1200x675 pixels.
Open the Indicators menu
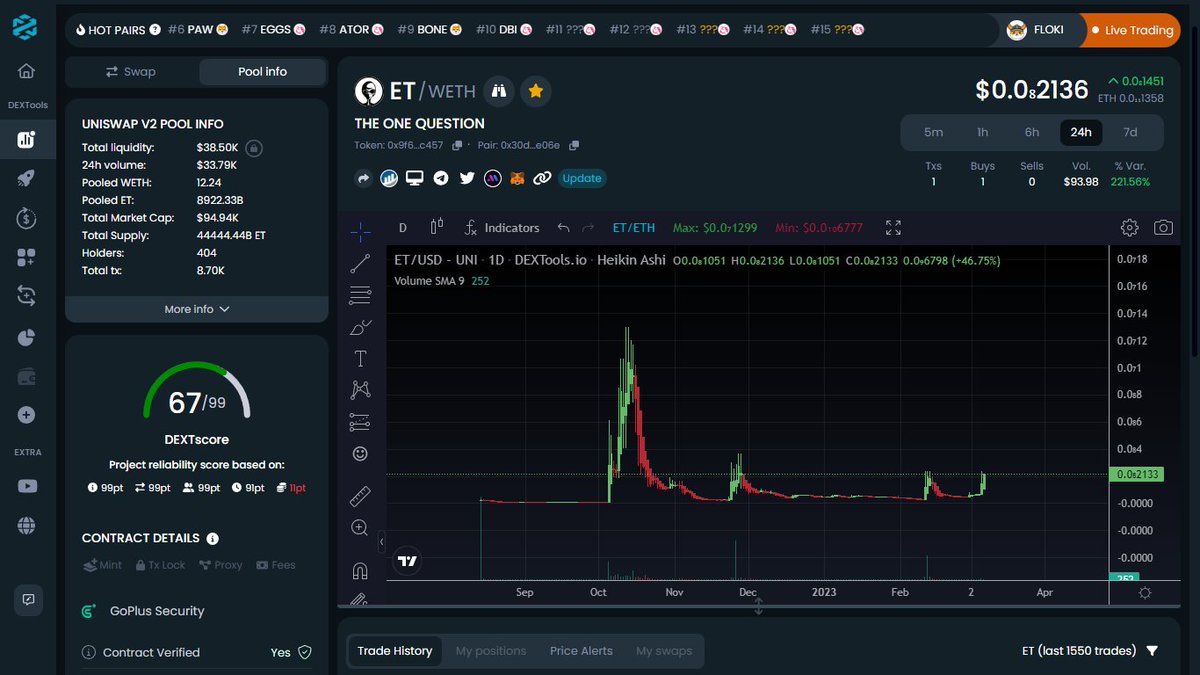[x=501, y=228]
